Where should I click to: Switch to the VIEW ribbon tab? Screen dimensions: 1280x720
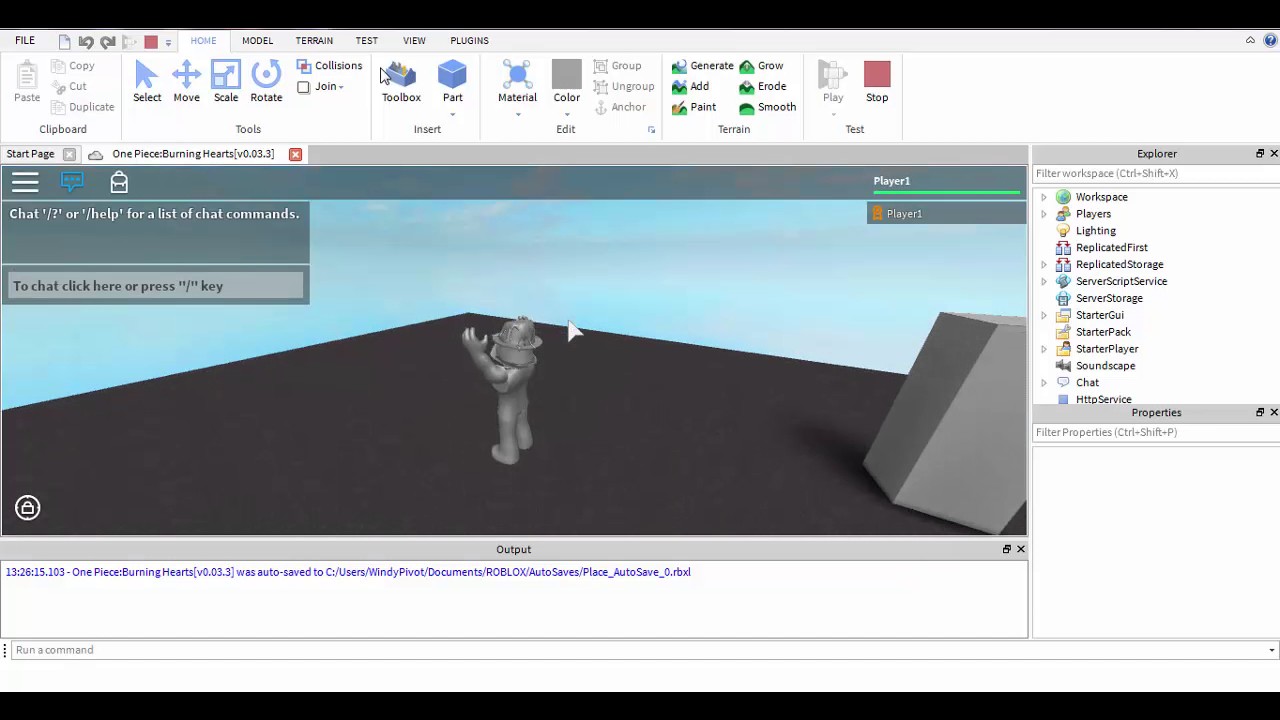(414, 41)
